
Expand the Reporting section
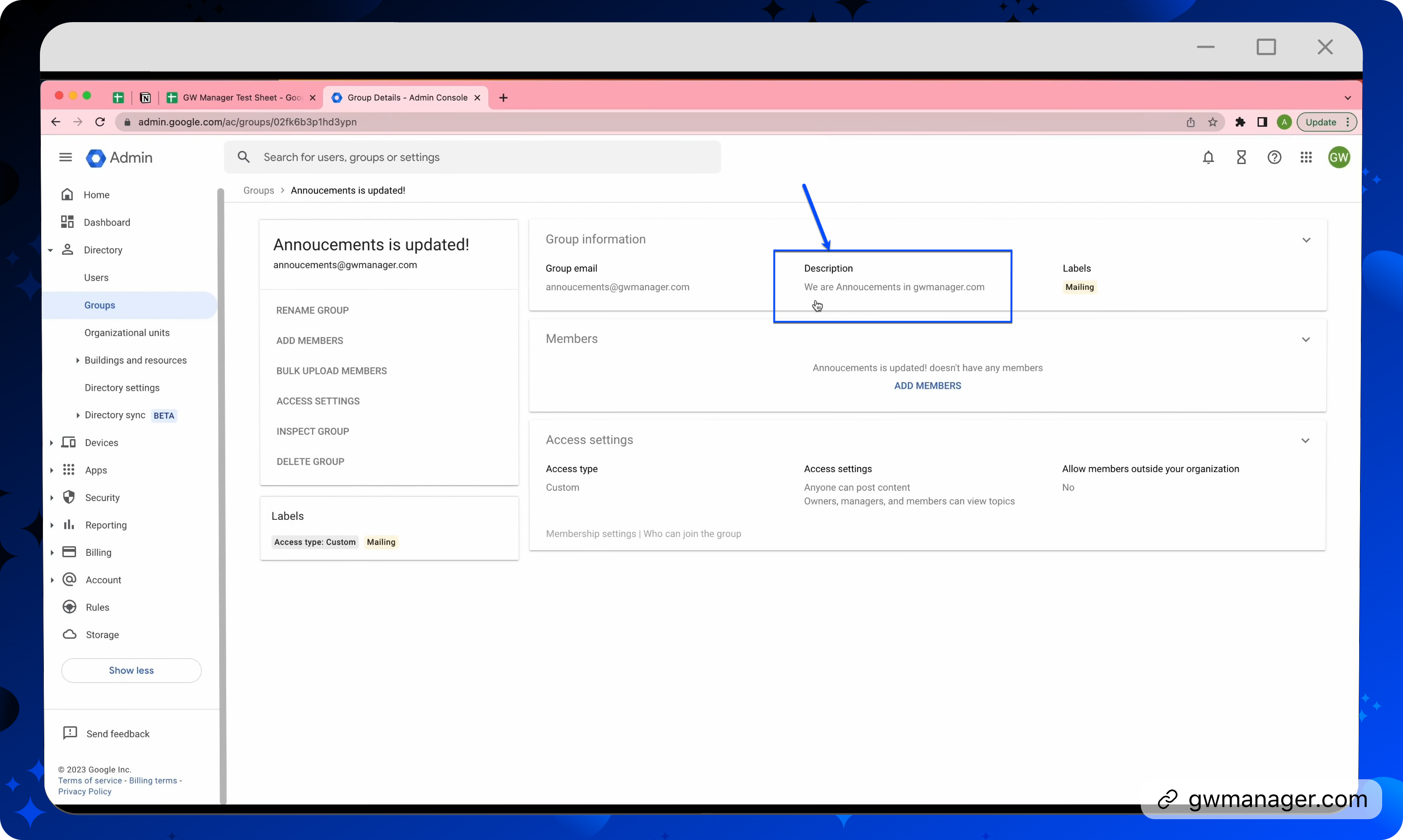coord(52,525)
